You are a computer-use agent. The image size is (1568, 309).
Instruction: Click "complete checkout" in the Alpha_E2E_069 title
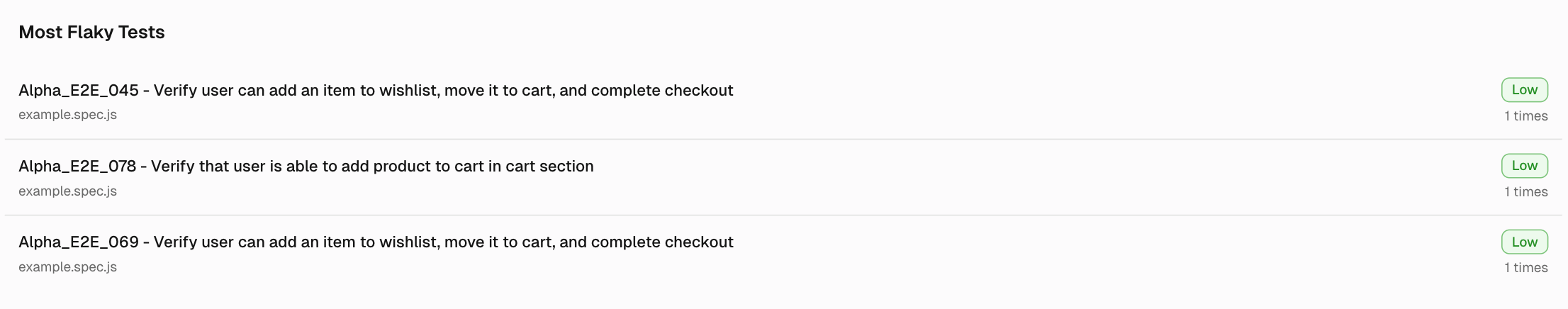point(662,242)
